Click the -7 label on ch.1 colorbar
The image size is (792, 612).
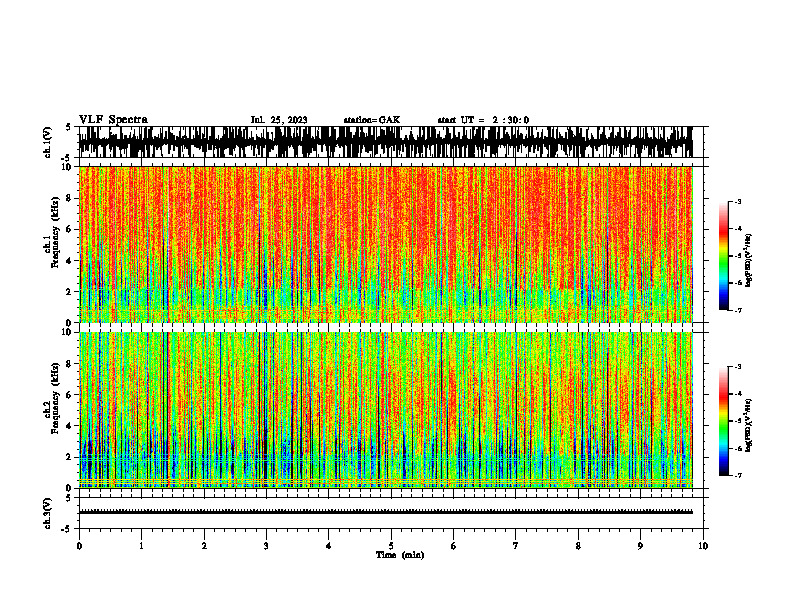[x=738, y=310]
